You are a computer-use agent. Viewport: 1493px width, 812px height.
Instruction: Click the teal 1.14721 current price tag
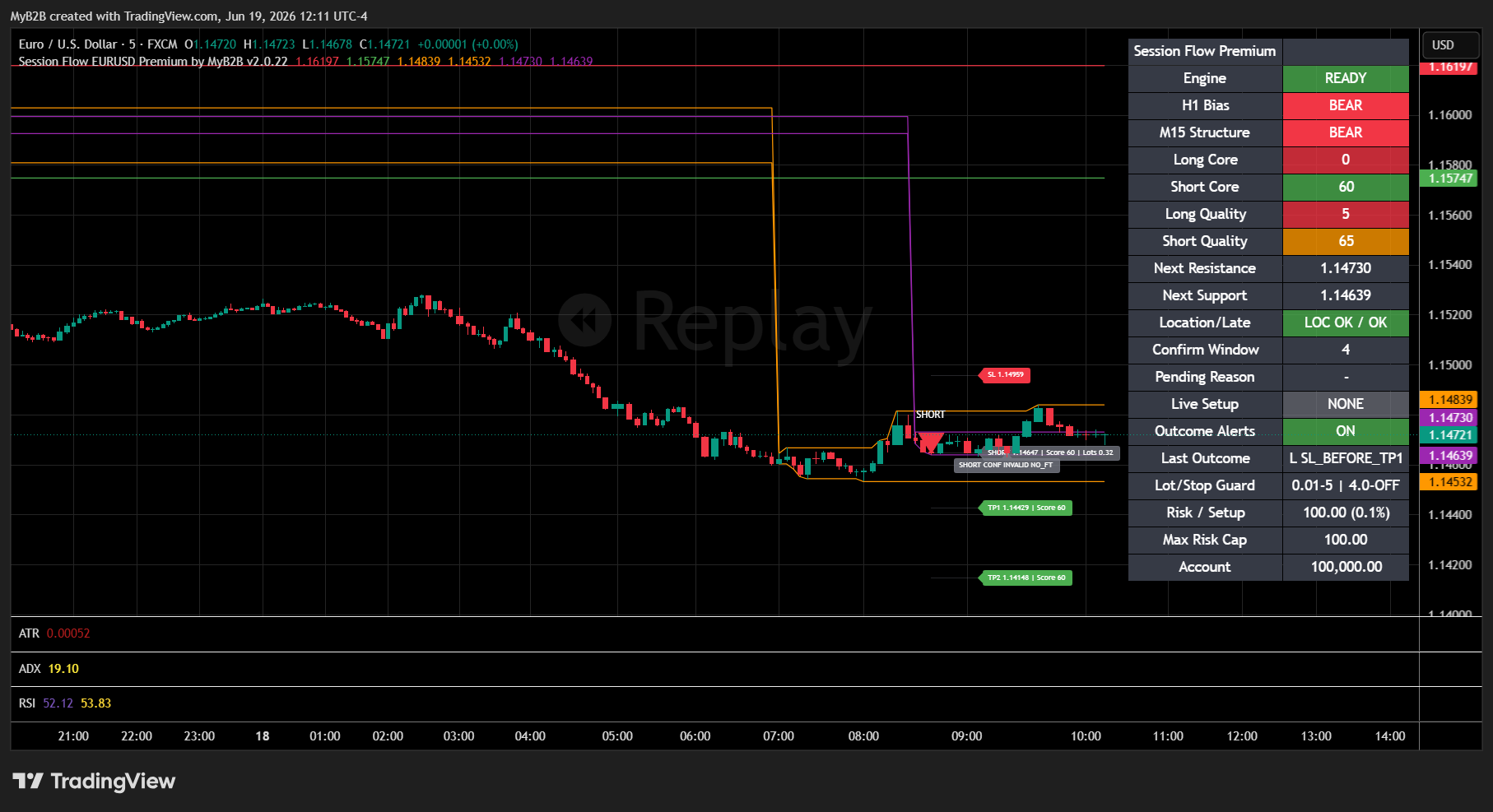coord(1449,435)
